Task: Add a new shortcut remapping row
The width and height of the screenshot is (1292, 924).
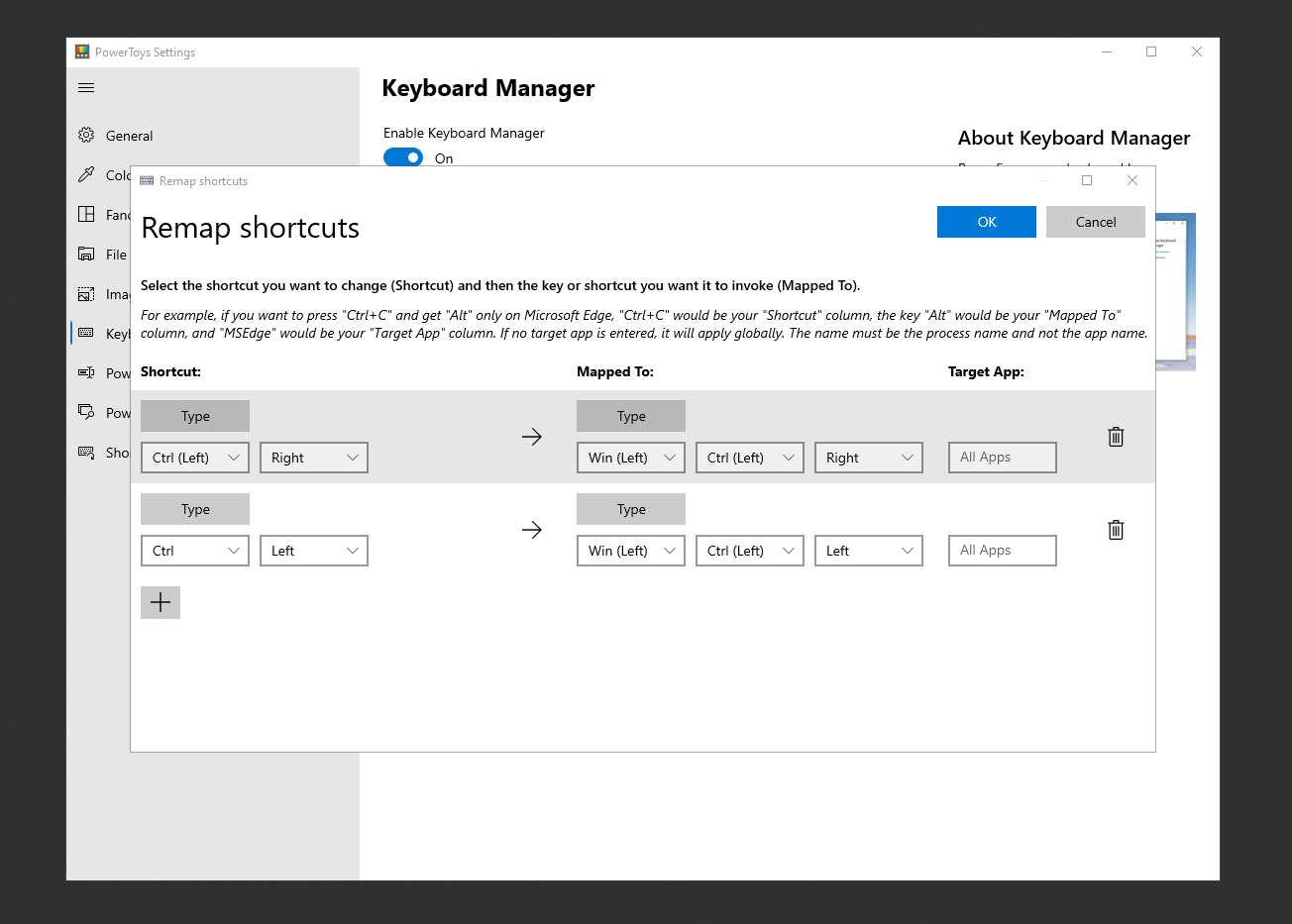Action: click(x=161, y=602)
